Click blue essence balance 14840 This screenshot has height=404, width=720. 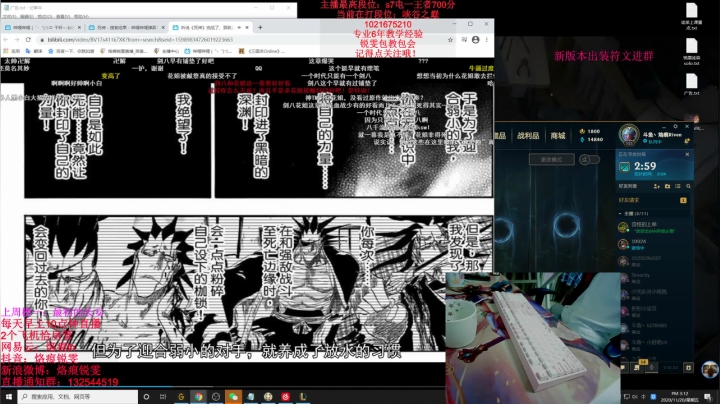coord(592,140)
